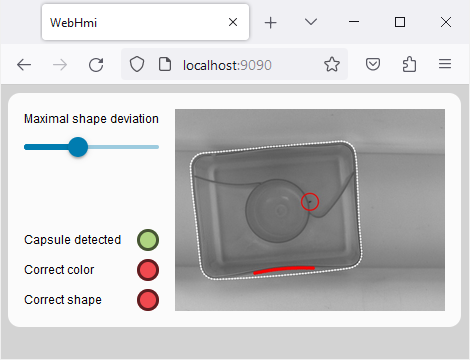Image resolution: width=470 pixels, height=360 pixels.
Task: Click the forward navigation arrow
Action: pos(60,65)
